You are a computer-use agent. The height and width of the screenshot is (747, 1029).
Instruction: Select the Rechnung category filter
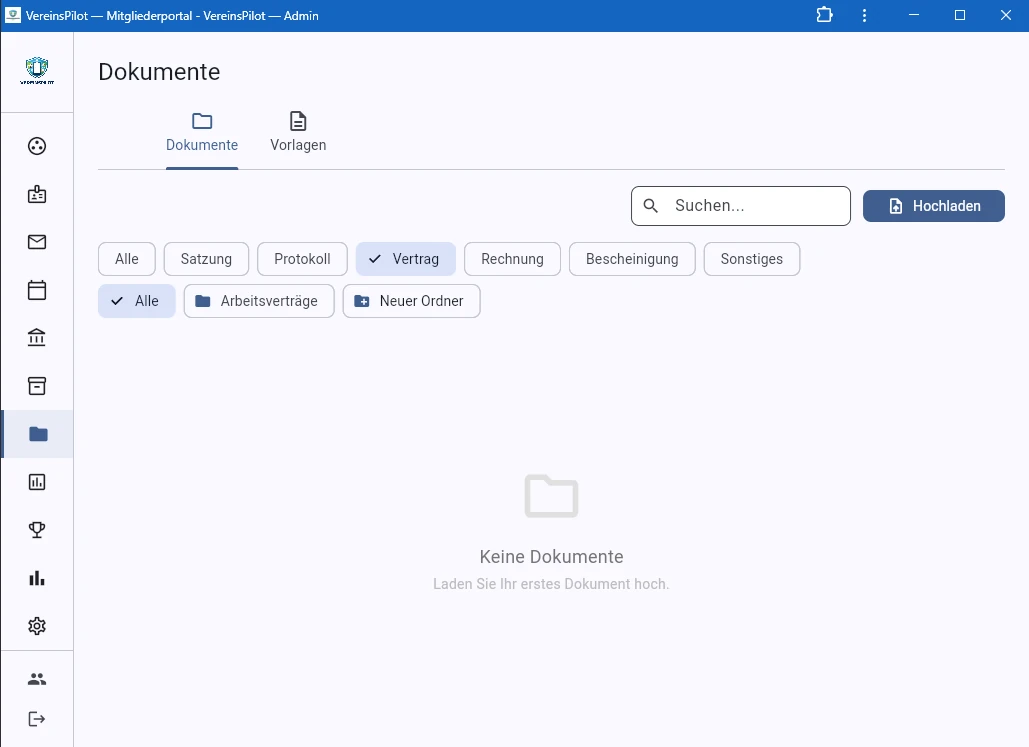tap(512, 259)
